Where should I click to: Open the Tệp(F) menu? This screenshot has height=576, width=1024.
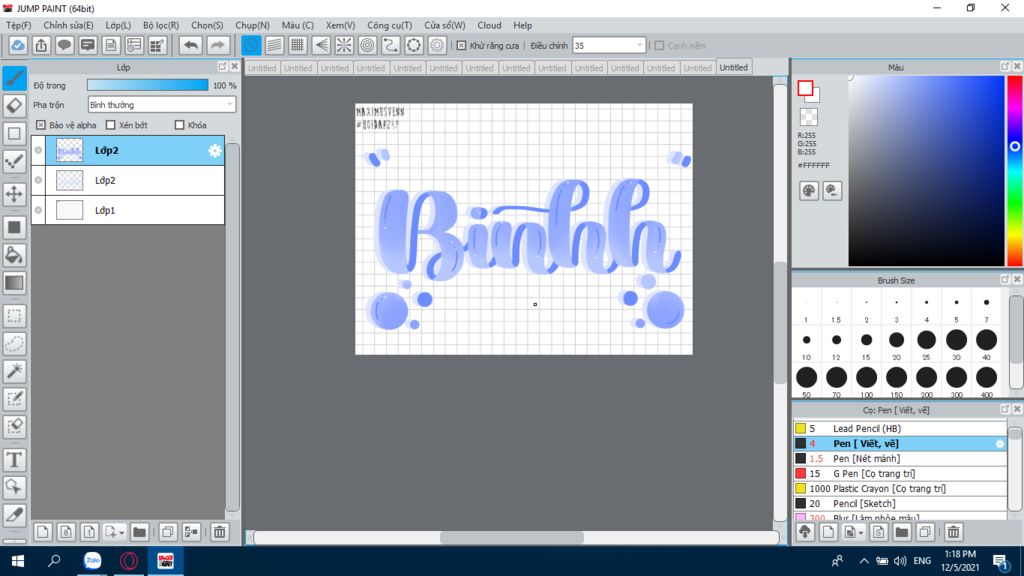point(18,25)
